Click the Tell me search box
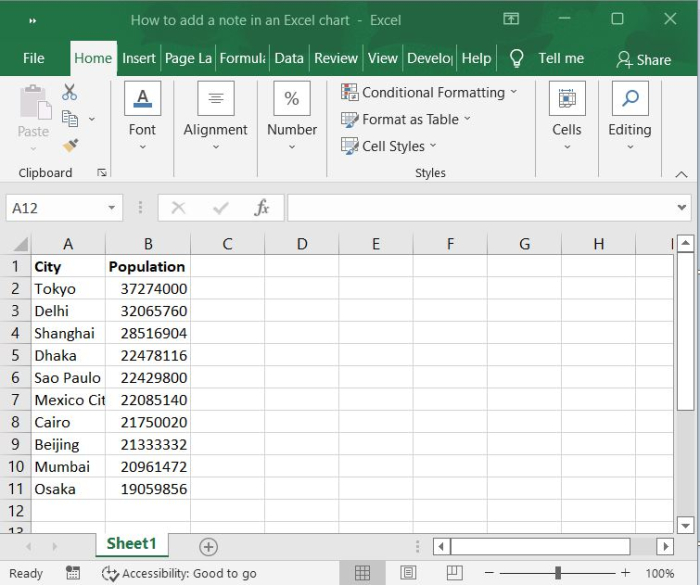The height and width of the screenshot is (585, 700). click(561, 58)
